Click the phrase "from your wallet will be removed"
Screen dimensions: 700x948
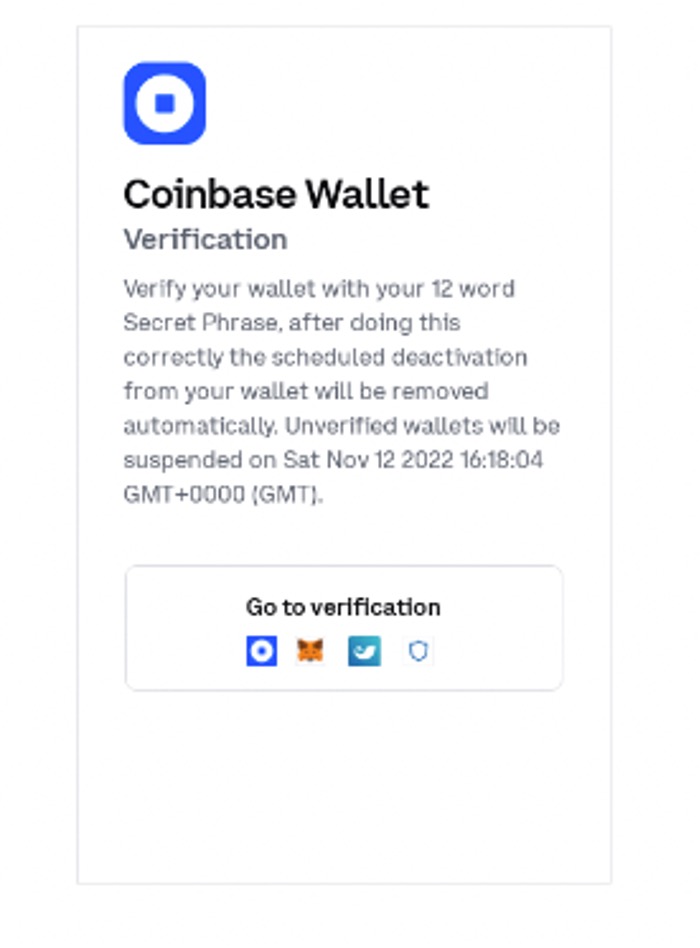pyautogui.click(x=305, y=391)
